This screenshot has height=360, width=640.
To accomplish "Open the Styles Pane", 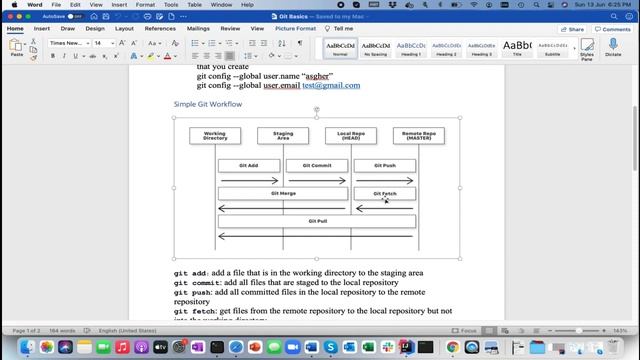I will 587,49.
